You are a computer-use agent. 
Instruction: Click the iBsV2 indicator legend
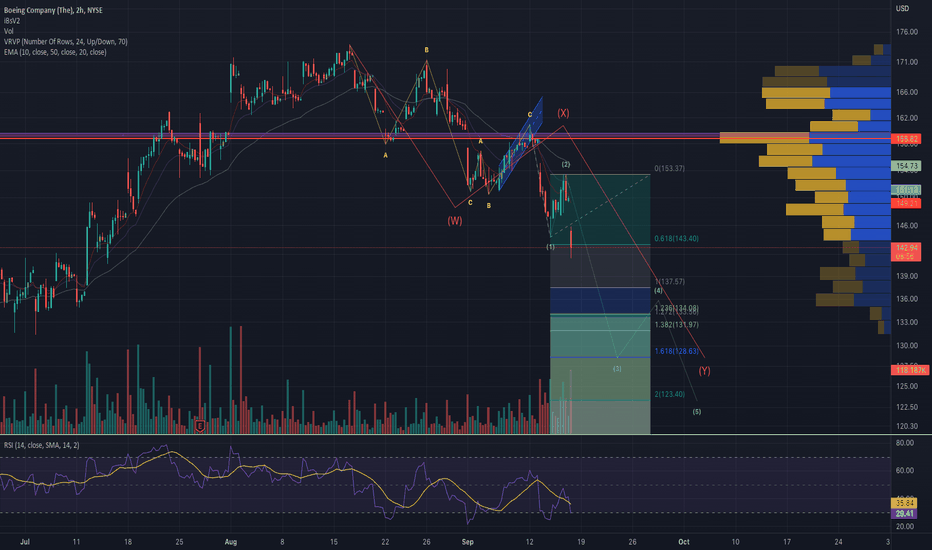(x=12, y=21)
